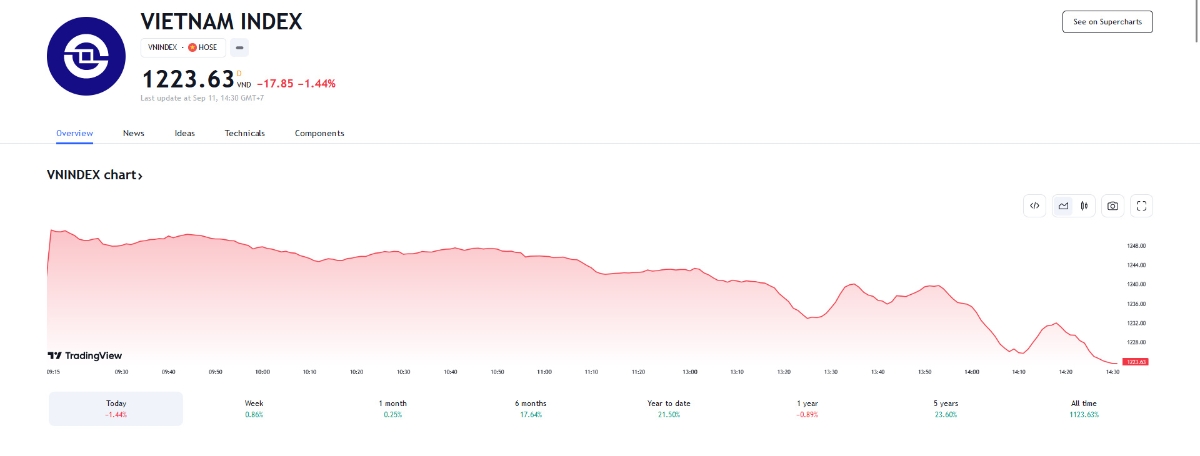Viewport: 1200px width, 456px height.
Task: Open the embed code widget icon
Action: click(1035, 206)
